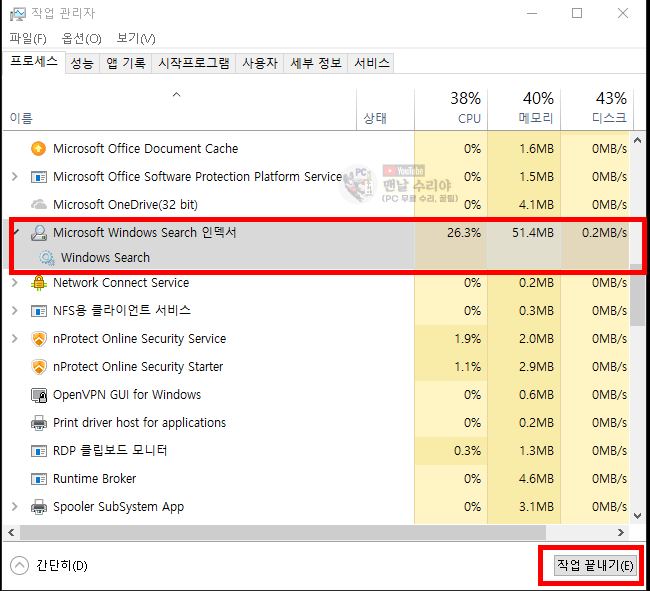The height and width of the screenshot is (591, 650).
Task: Expand Microsoft Office Software Protection Platform Service
Action: [15, 177]
